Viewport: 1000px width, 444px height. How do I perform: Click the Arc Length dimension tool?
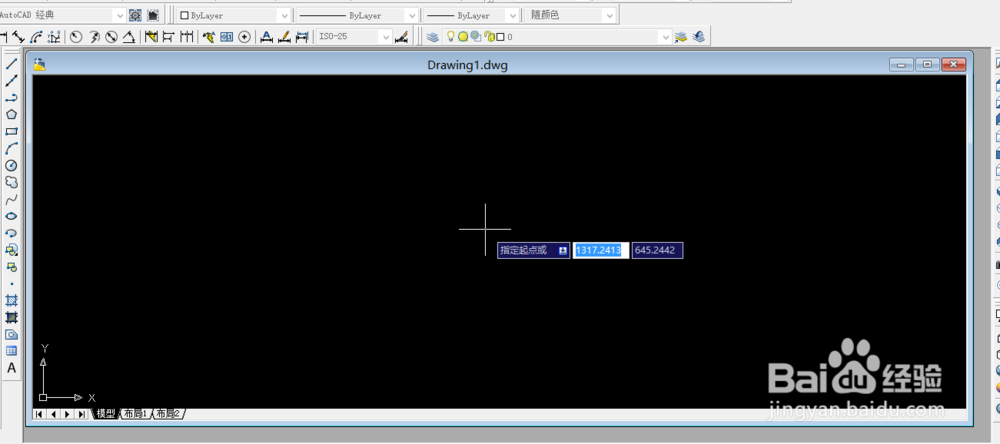pyautogui.click(x=37, y=37)
